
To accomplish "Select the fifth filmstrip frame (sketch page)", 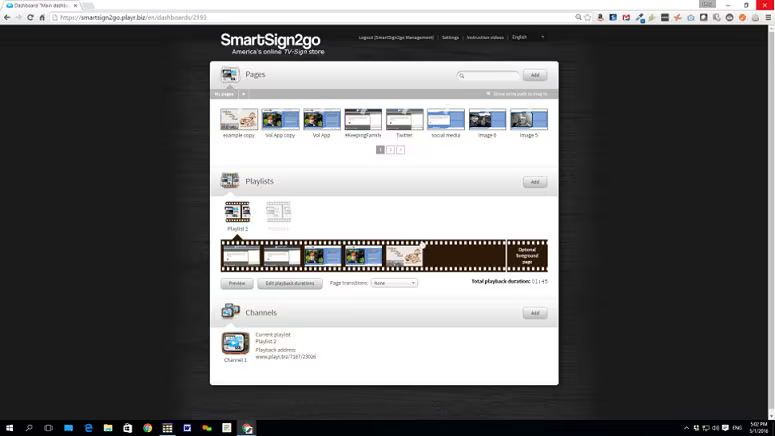I will (404, 256).
